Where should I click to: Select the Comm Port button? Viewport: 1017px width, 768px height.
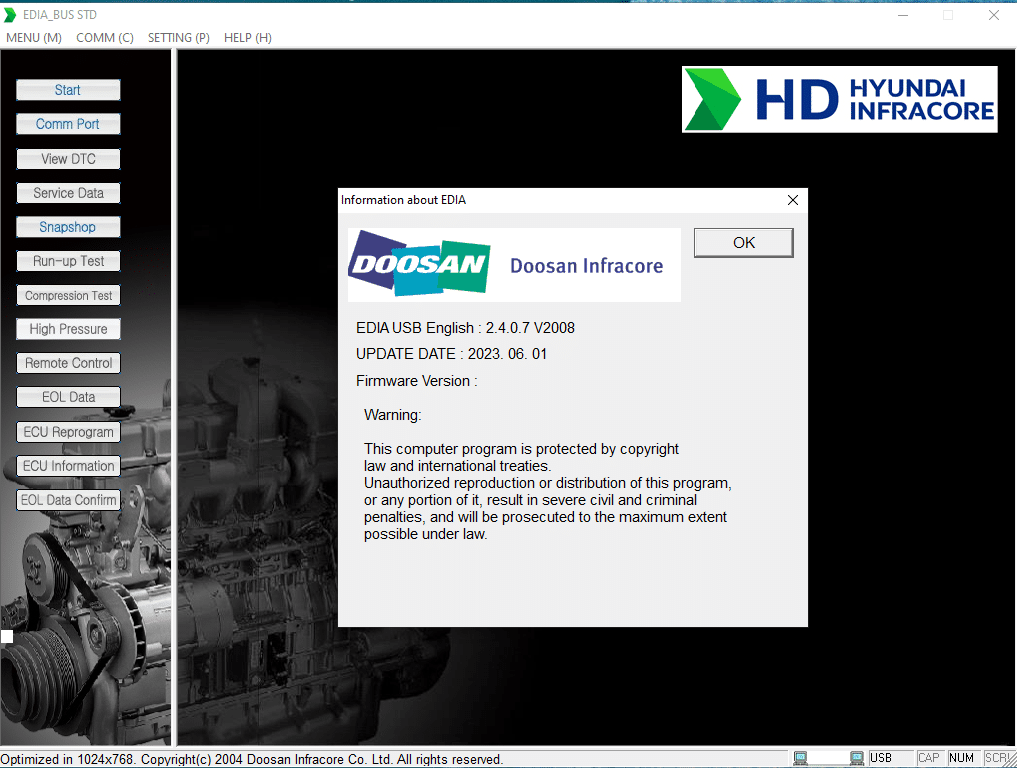68,124
